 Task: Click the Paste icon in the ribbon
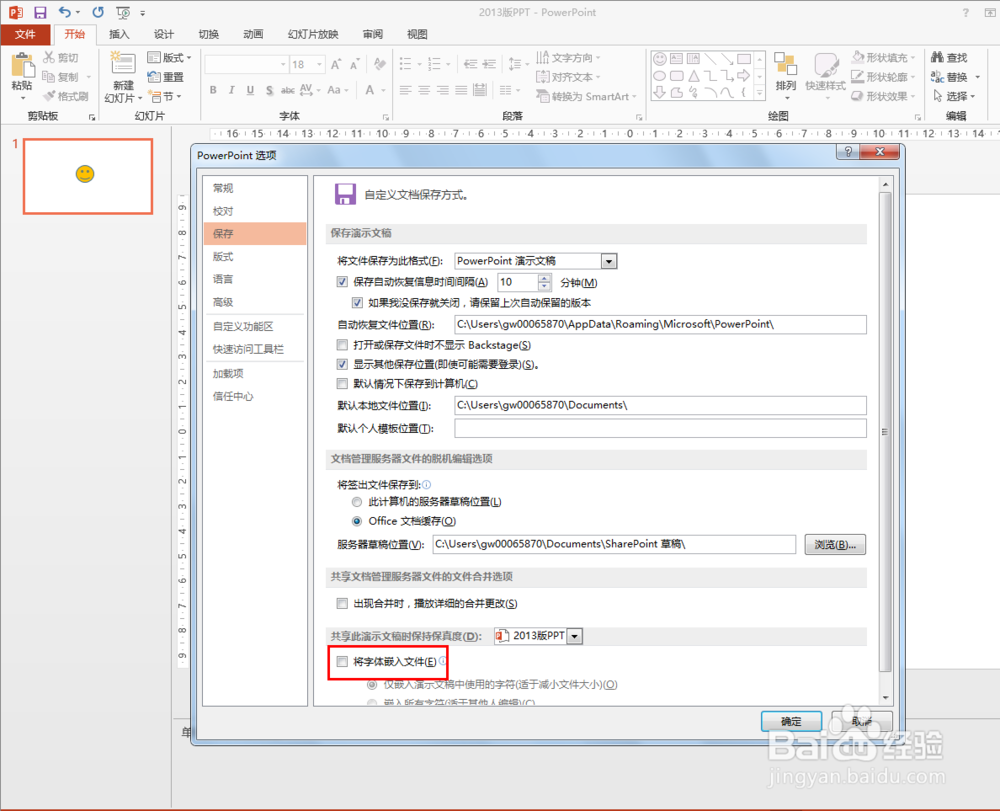[22, 64]
